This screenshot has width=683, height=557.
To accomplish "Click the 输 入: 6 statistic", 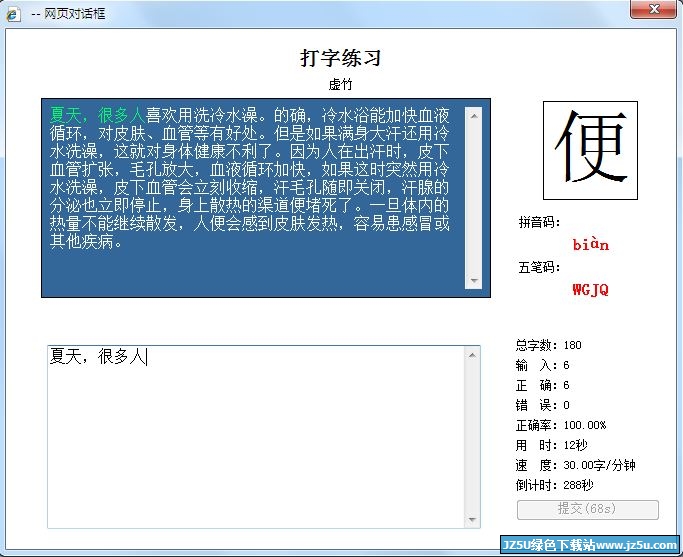I will [x=542, y=365].
